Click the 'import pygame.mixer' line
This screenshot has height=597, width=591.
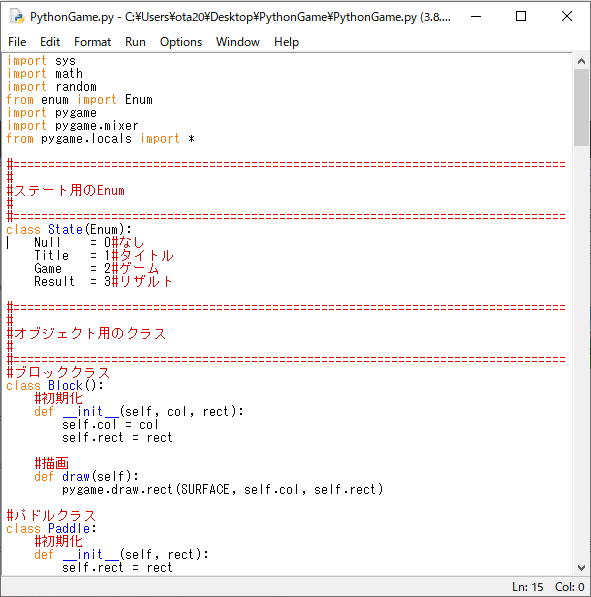(x=72, y=126)
